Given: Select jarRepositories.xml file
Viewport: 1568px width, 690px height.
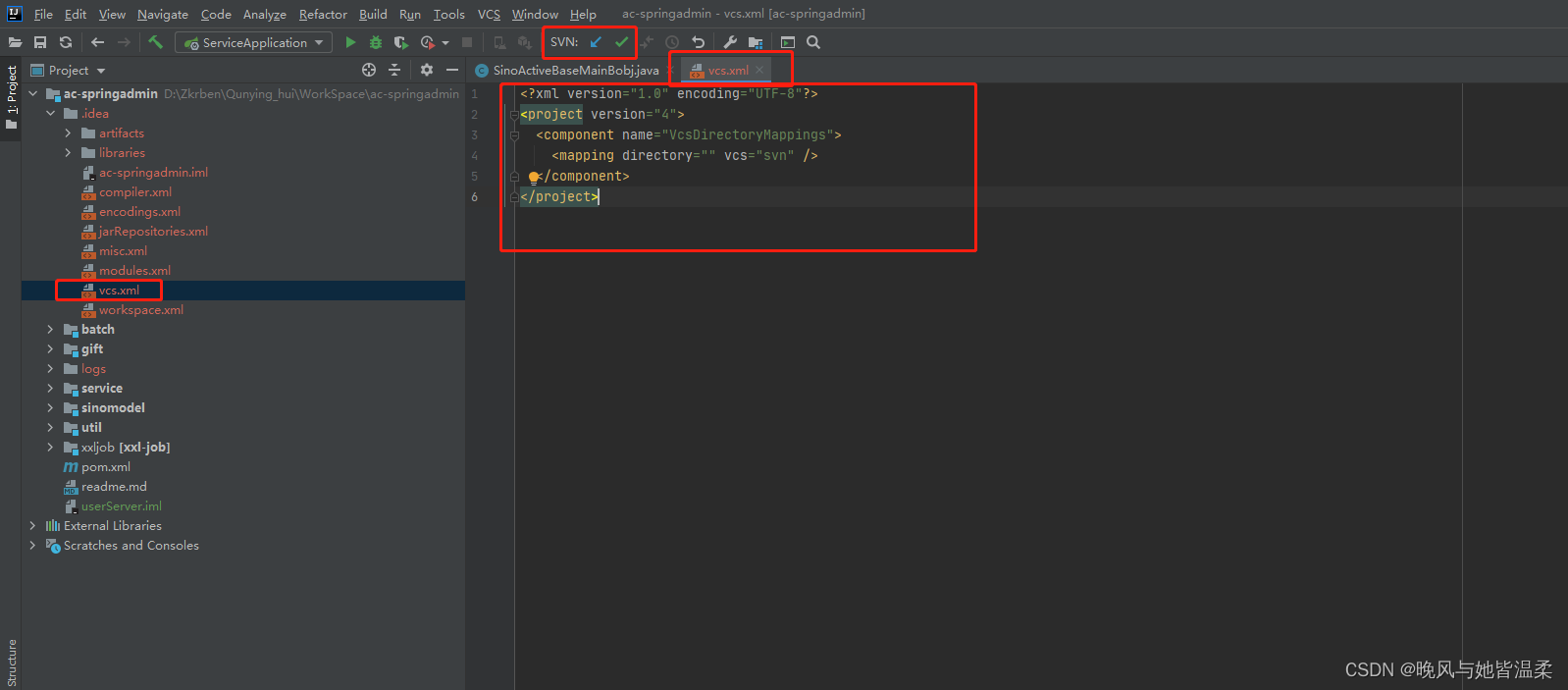Looking at the screenshot, I should [x=153, y=232].
